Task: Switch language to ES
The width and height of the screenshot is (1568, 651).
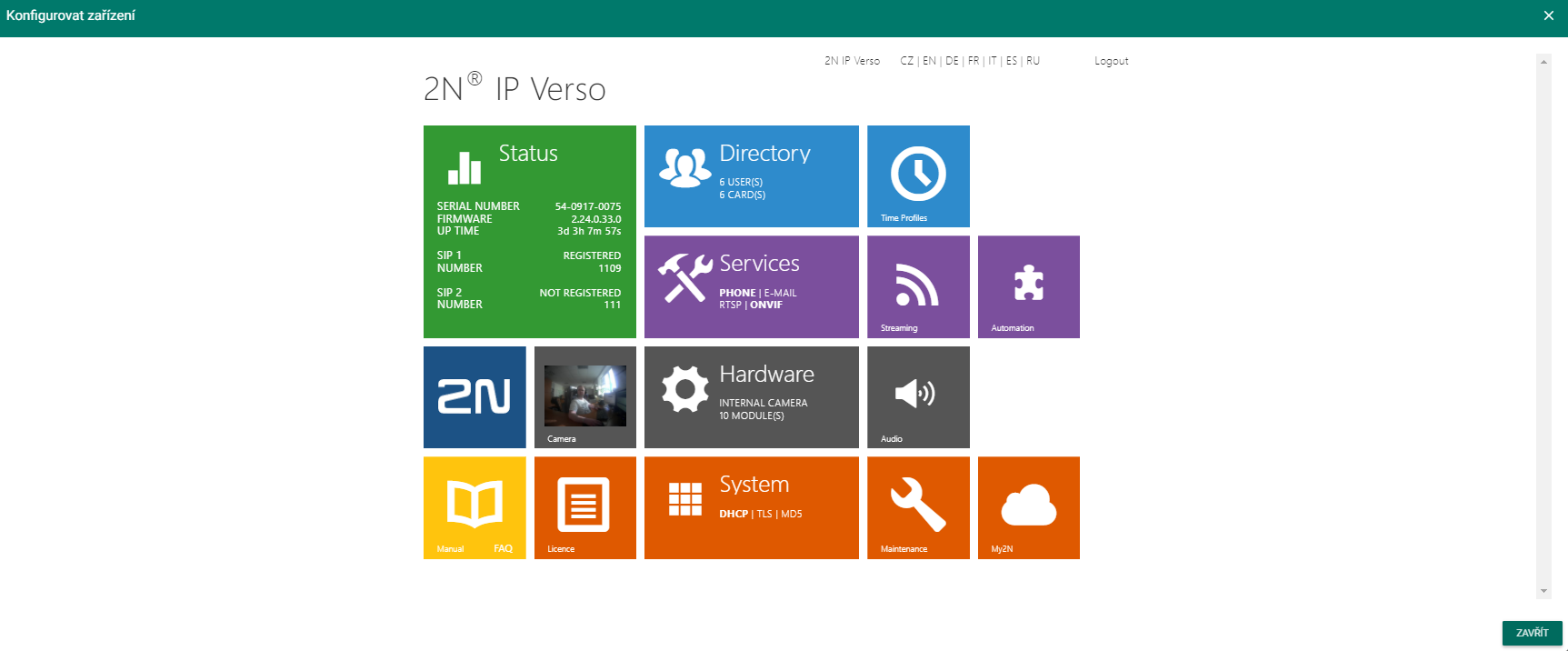Action: point(1012,61)
